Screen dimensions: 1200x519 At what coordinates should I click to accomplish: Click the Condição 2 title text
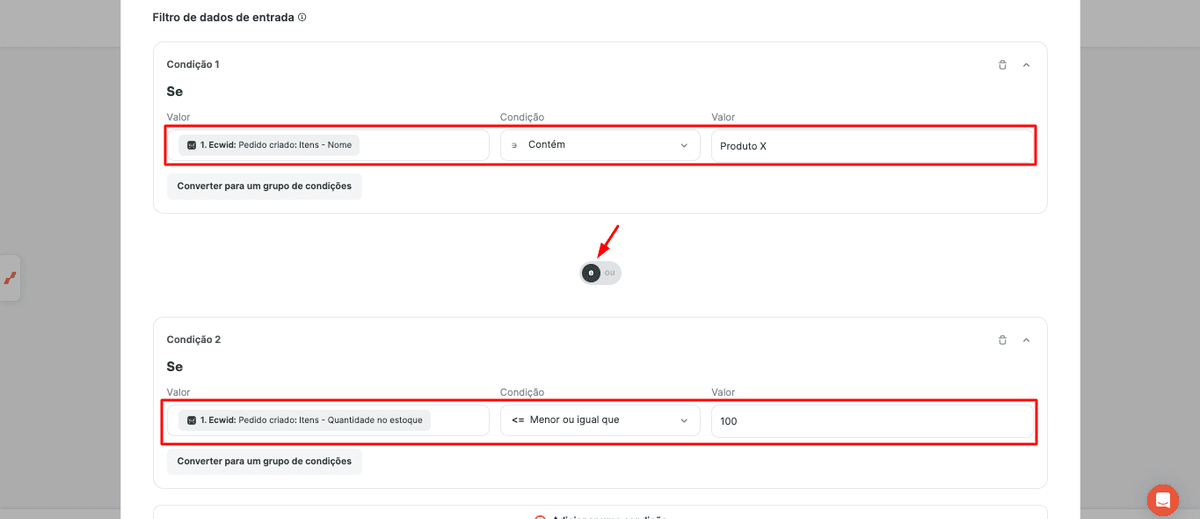[x=193, y=339]
